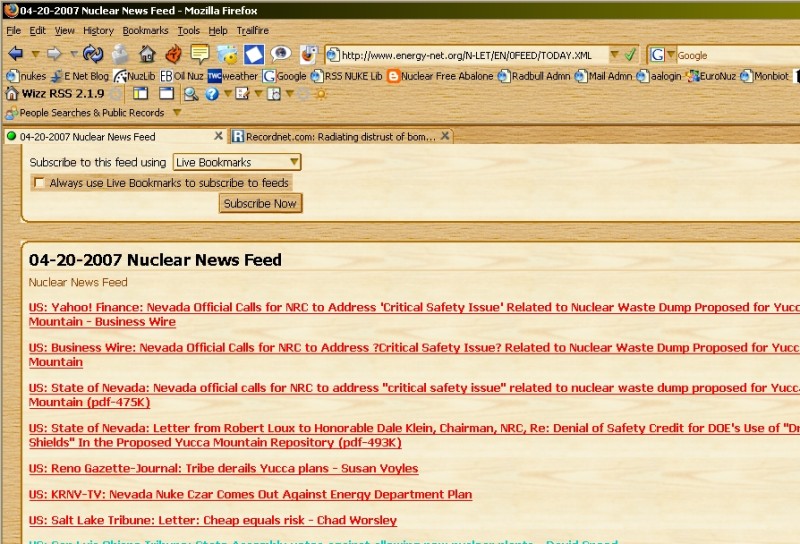The width and height of the screenshot is (800, 544).
Task: Open the aalogin bookmark
Action: click(659, 76)
